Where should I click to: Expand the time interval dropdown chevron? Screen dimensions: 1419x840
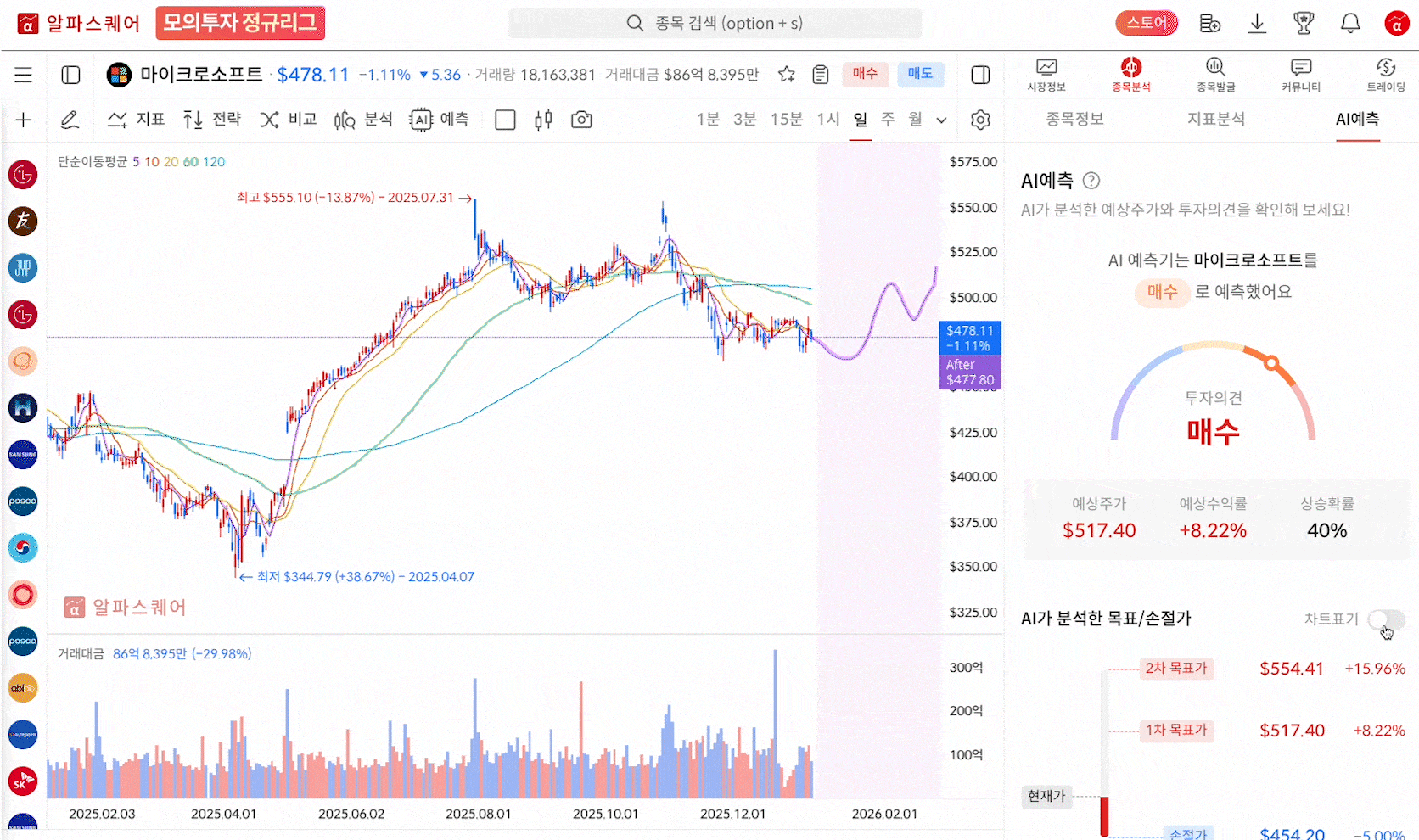(x=941, y=120)
